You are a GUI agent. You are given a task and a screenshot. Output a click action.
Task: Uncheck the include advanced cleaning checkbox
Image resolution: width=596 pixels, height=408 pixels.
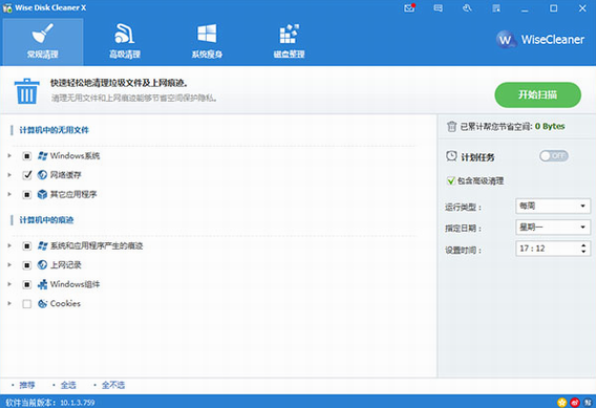(x=451, y=181)
